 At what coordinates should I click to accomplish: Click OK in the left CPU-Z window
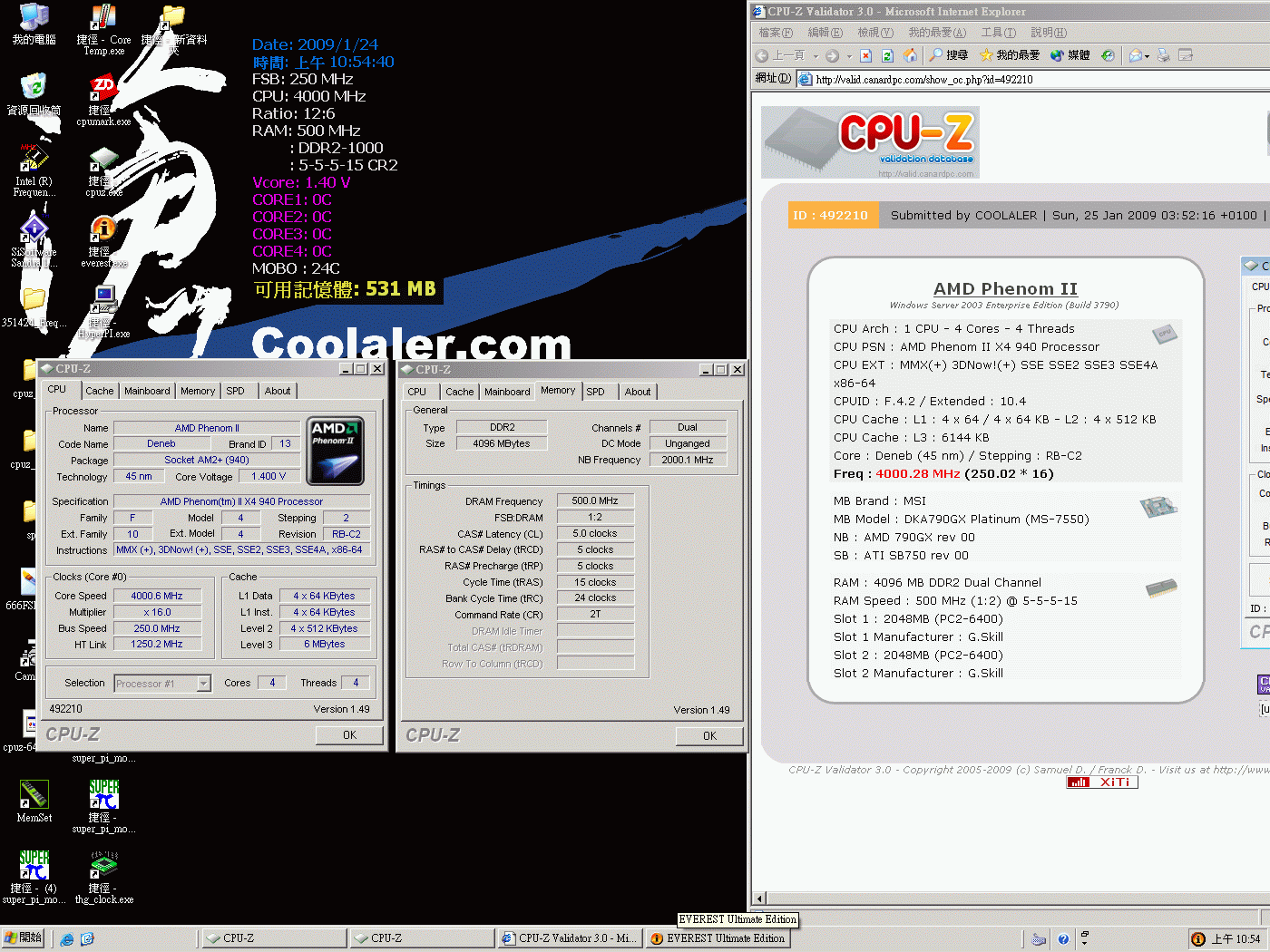349,735
